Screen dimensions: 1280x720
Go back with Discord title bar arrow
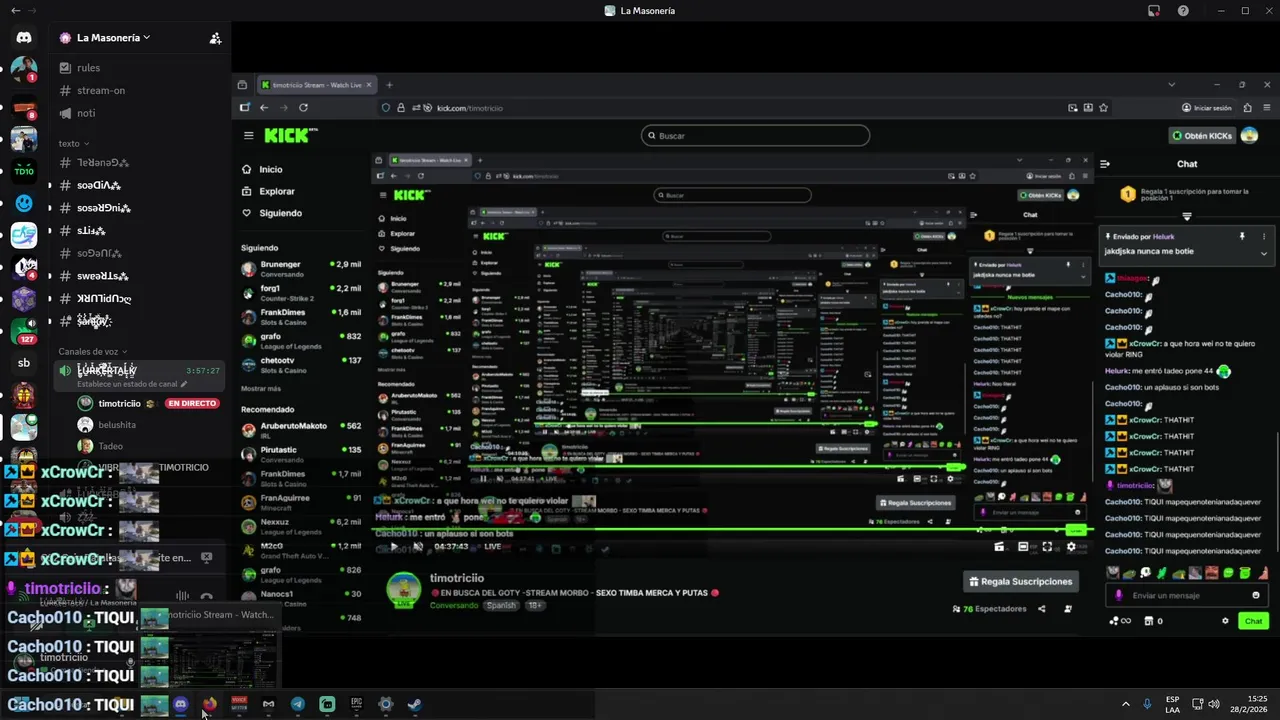click(x=15, y=10)
